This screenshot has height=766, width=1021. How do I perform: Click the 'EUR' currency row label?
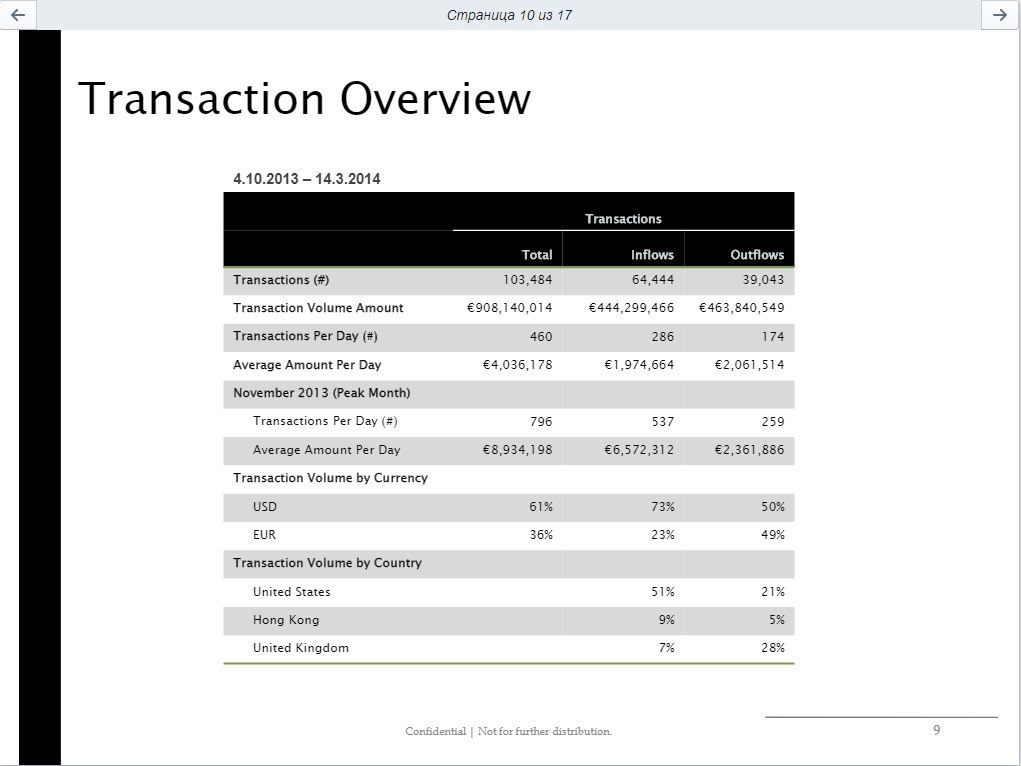(264, 535)
